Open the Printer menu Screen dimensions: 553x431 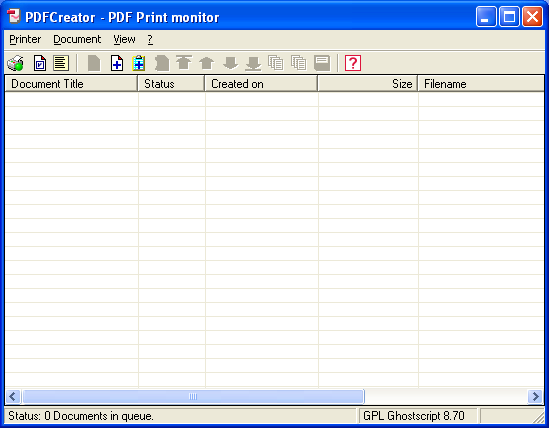click(x=25, y=39)
